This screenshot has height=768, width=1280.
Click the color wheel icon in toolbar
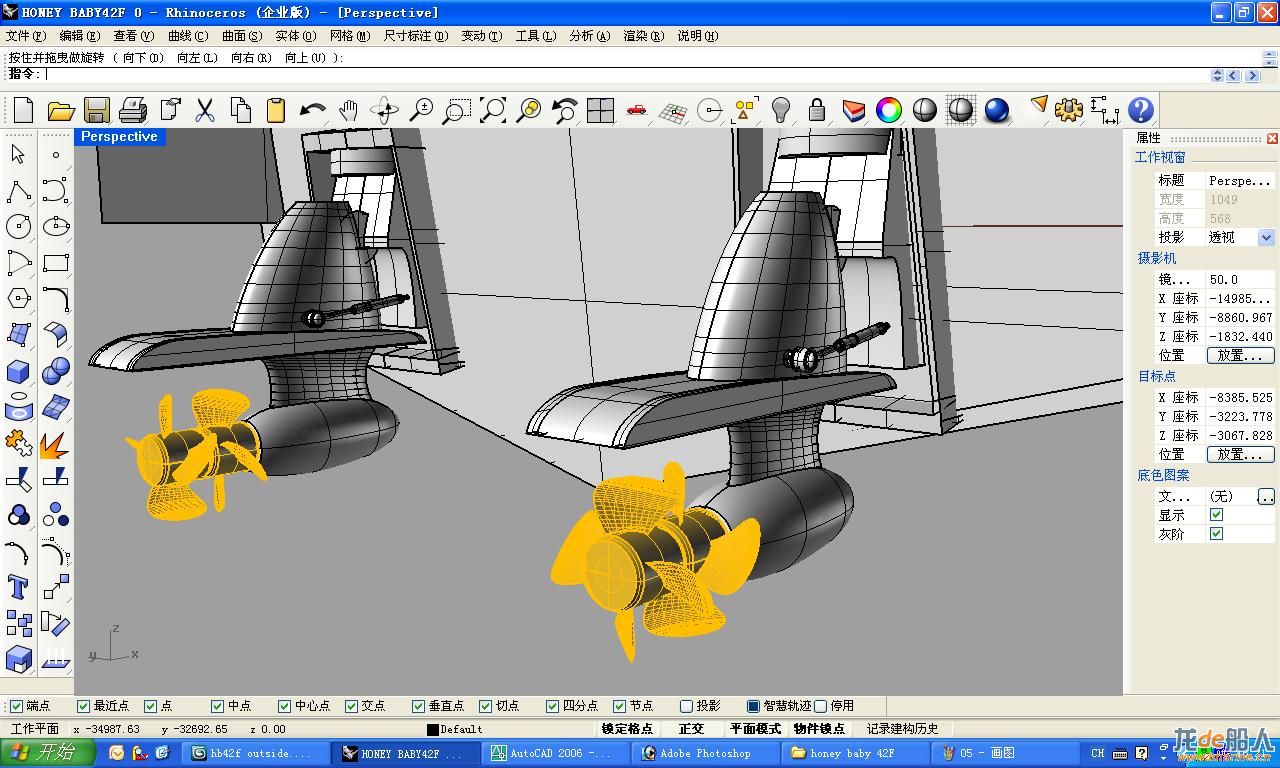pyautogui.click(x=889, y=110)
